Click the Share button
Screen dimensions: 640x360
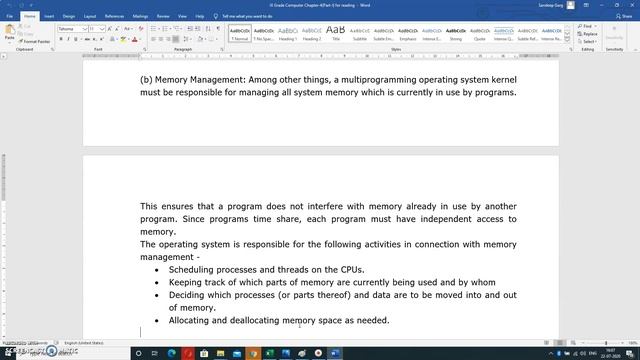[624, 16]
